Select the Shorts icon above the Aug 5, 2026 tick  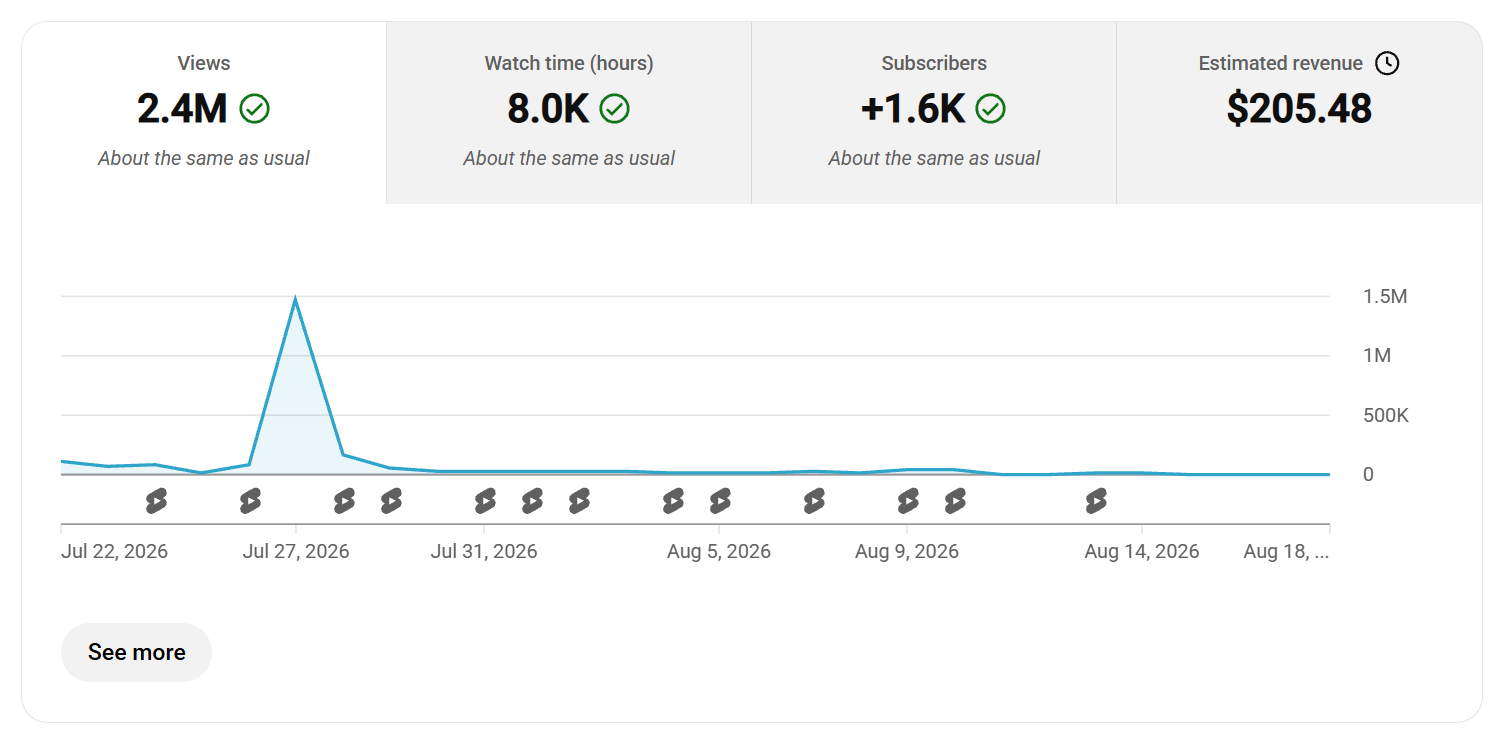coord(720,501)
